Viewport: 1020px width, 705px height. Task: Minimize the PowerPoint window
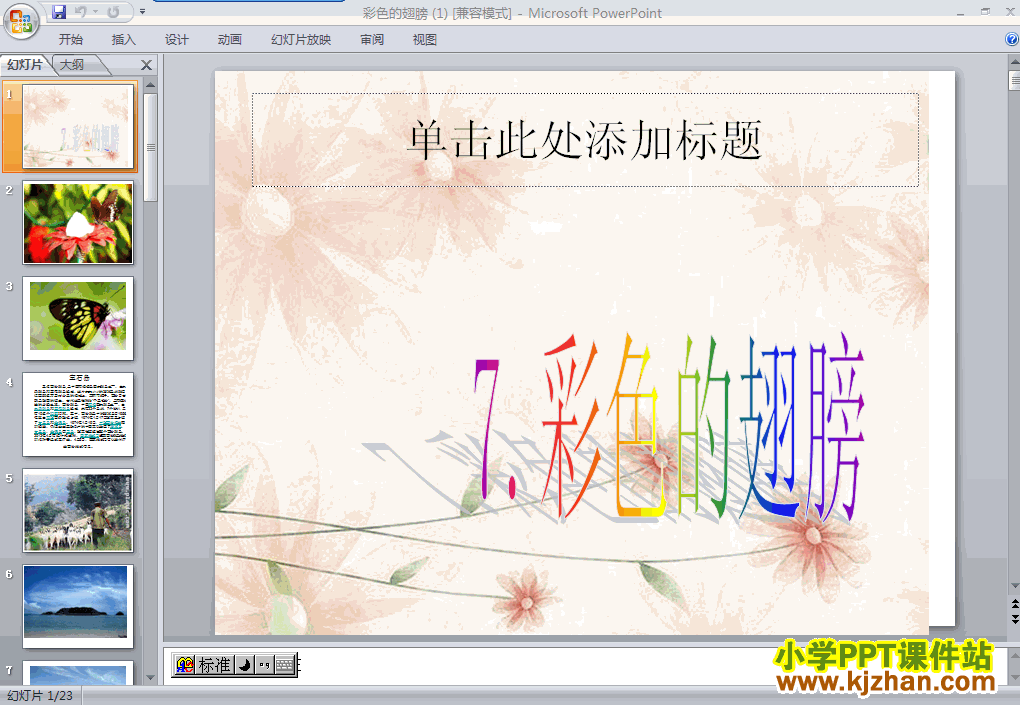[961, 12]
